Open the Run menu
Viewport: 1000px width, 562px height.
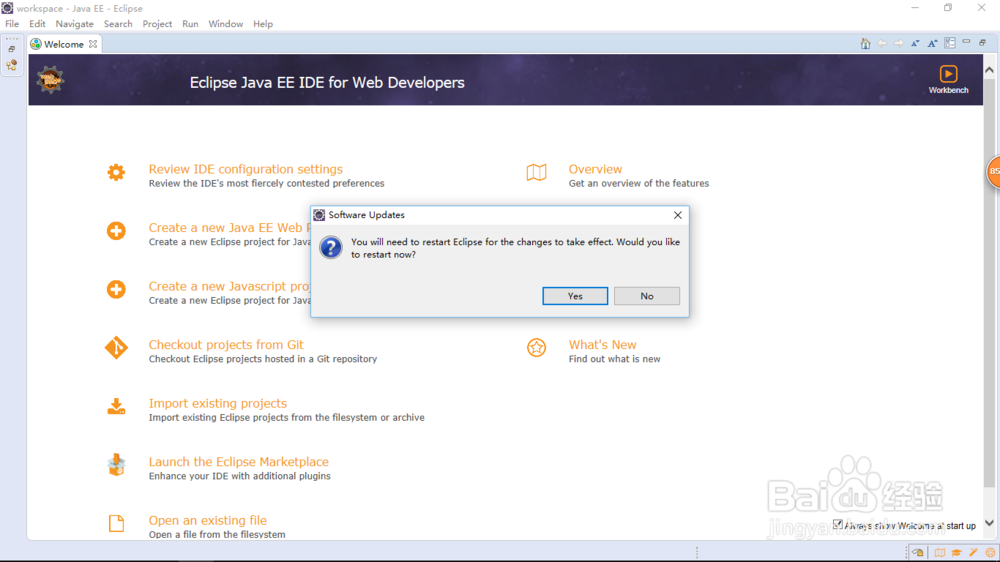tap(190, 24)
